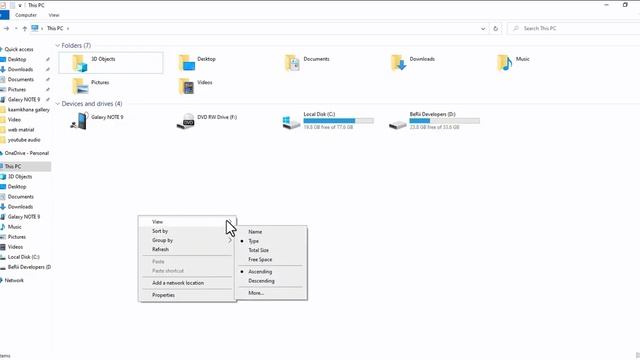640x360 pixels.
Task: Click the This PC breadcrumb text
Action: [55, 29]
